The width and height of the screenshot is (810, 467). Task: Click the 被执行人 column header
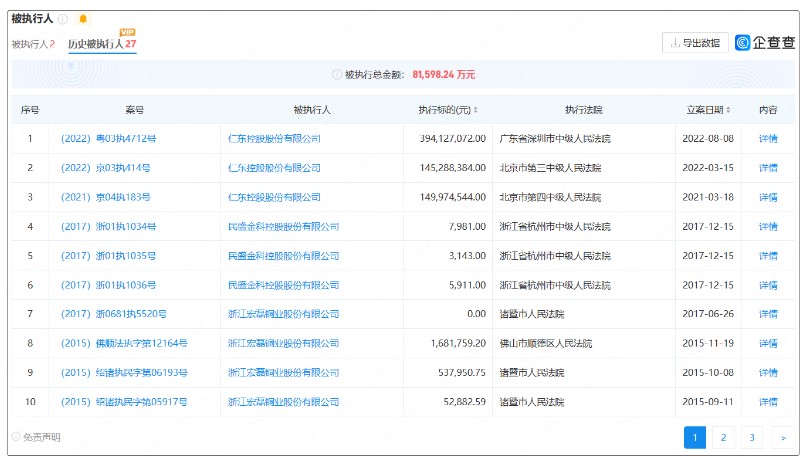click(x=311, y=110)
